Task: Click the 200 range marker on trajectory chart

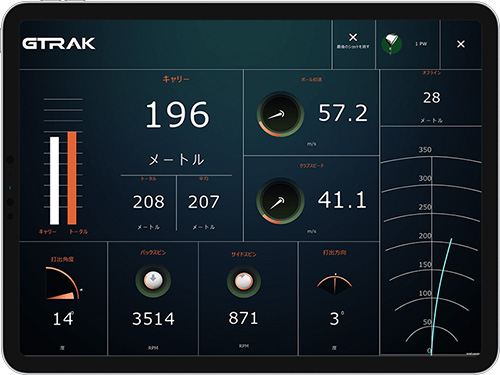Action: point(425,236)
